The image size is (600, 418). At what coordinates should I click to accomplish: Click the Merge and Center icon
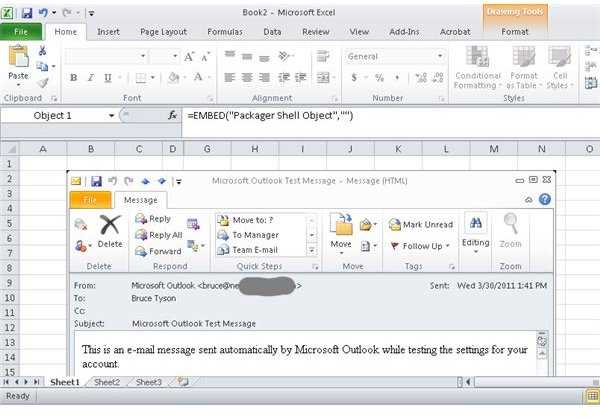pyautogui.click(x=323, y=78)
